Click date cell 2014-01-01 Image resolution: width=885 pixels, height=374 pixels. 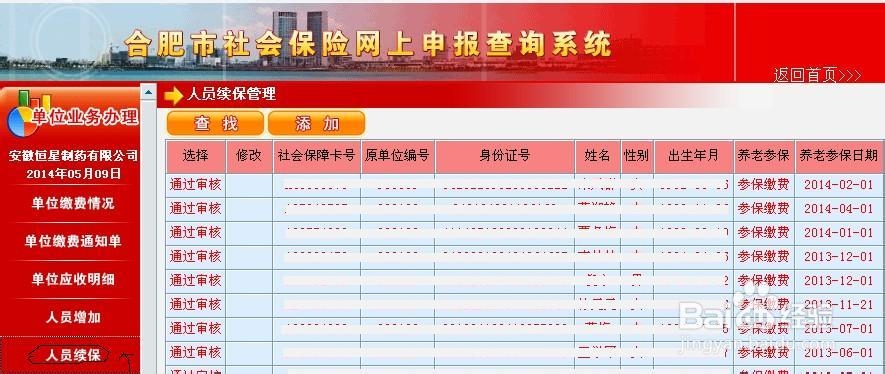[839, 232]
